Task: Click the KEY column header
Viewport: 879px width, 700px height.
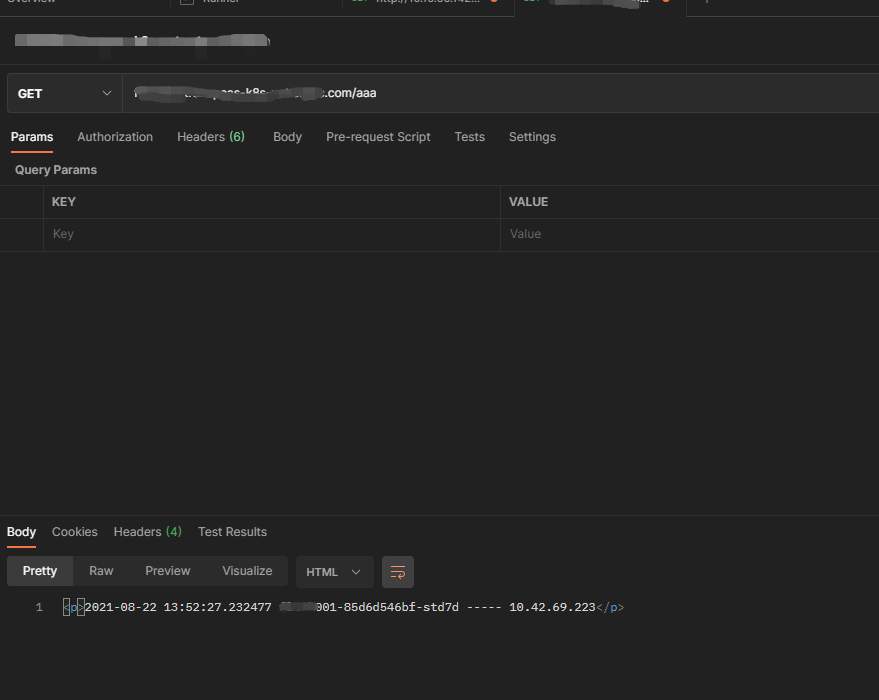Action: tap(64, 202)
